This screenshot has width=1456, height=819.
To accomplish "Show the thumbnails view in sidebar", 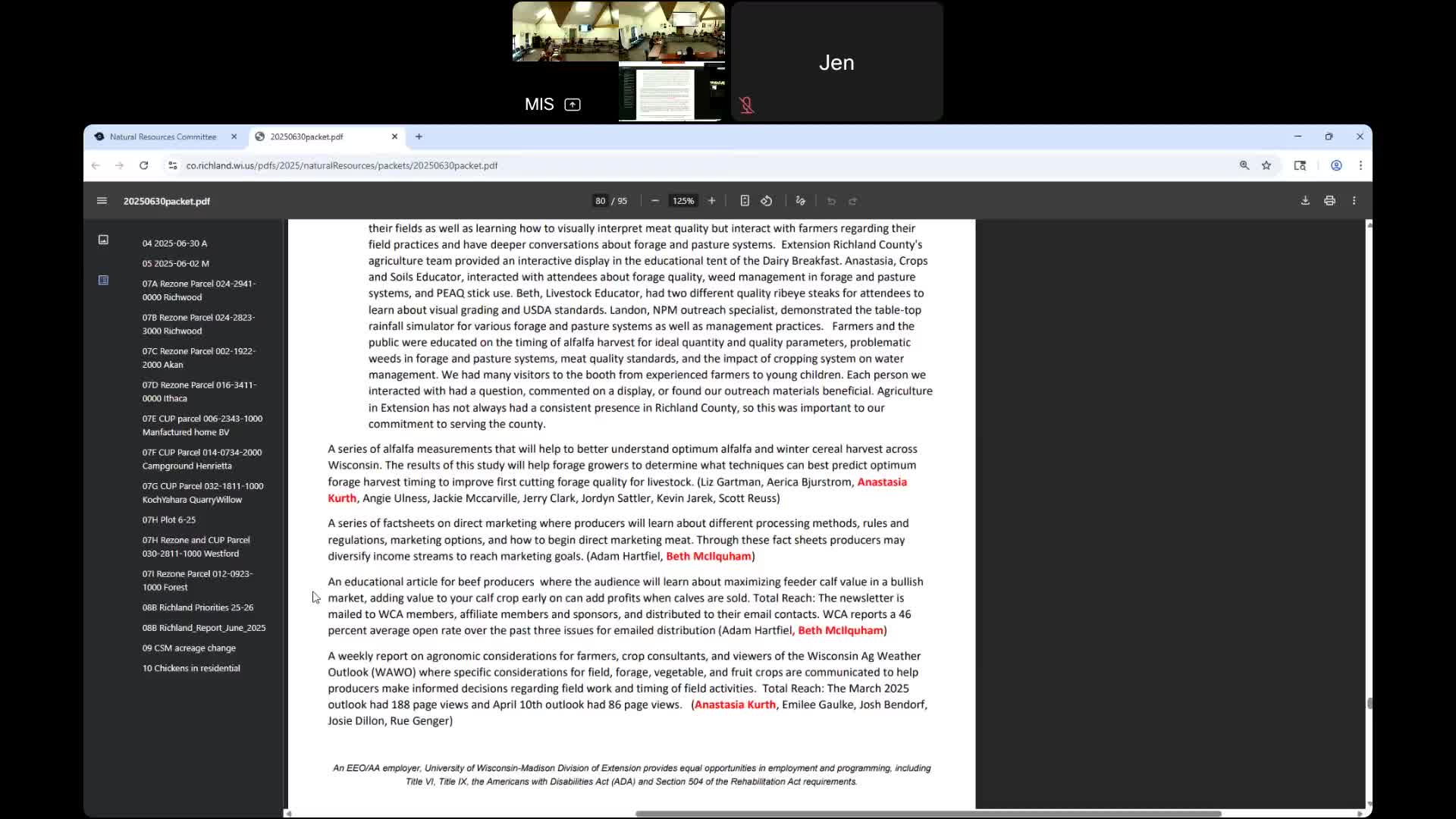I will tap(103, 240).
